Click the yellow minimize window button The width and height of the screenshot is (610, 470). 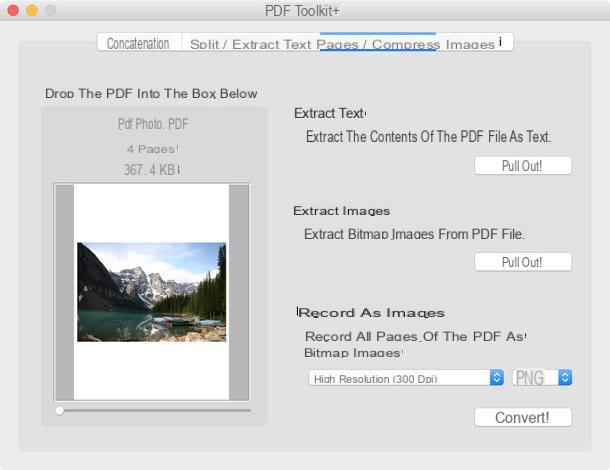point(32,10)
